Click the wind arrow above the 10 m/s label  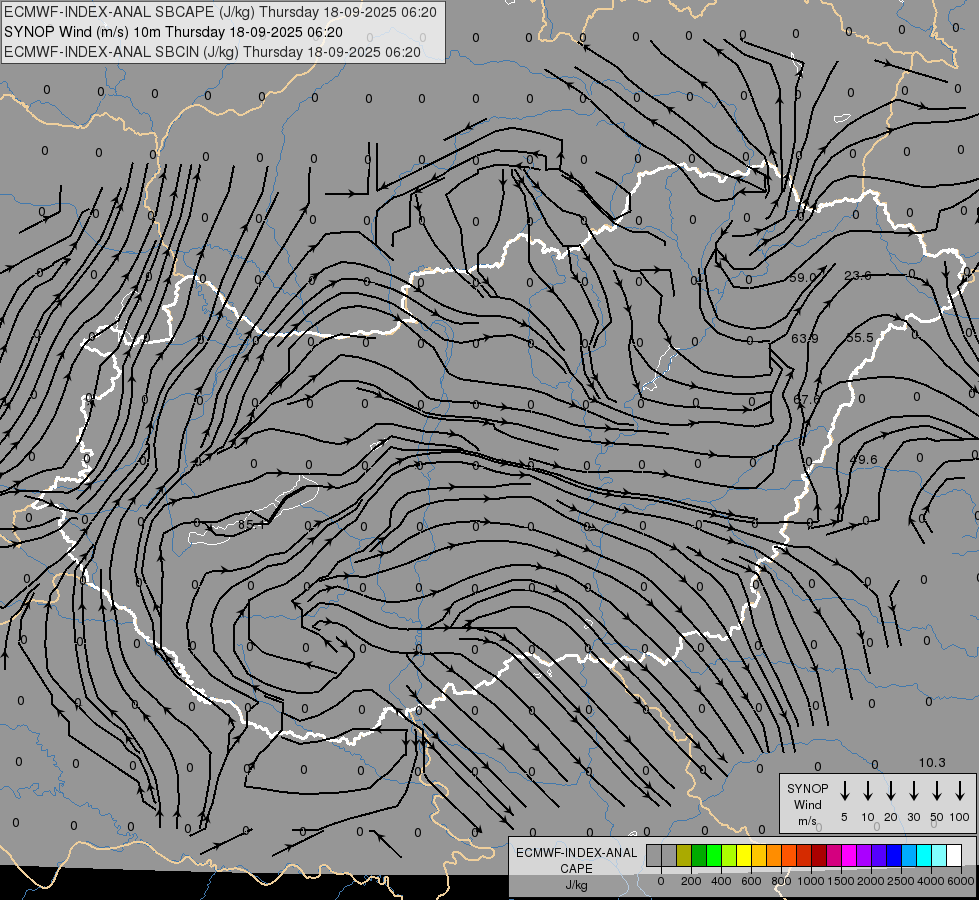(868, 791)
